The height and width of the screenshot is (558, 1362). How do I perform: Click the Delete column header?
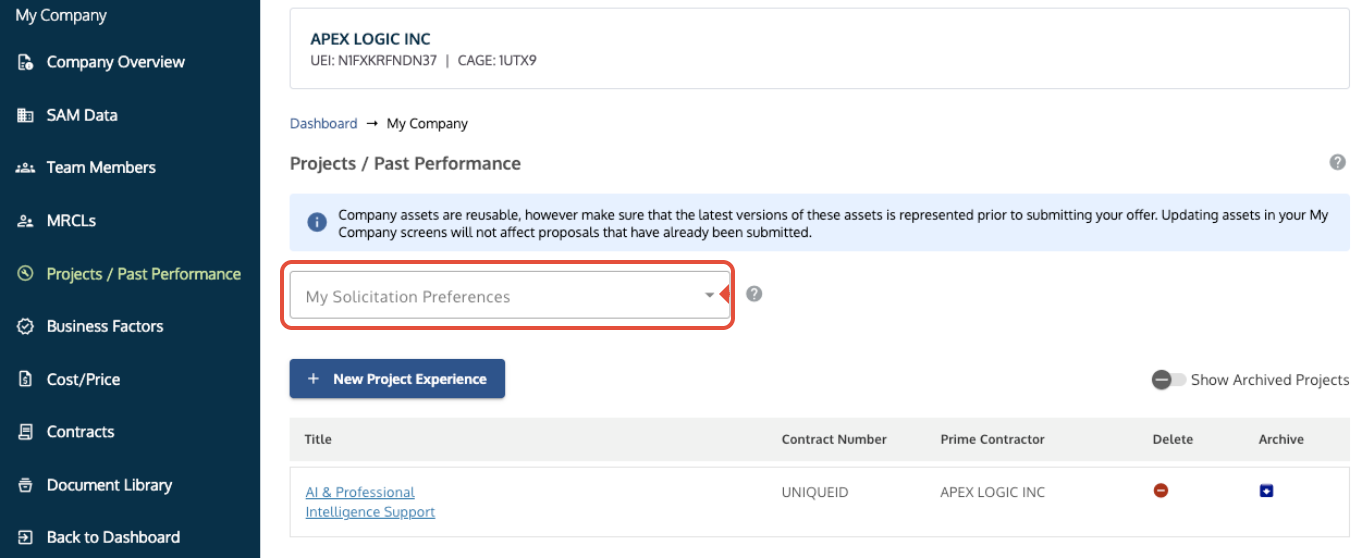(x=1172, y=439)
